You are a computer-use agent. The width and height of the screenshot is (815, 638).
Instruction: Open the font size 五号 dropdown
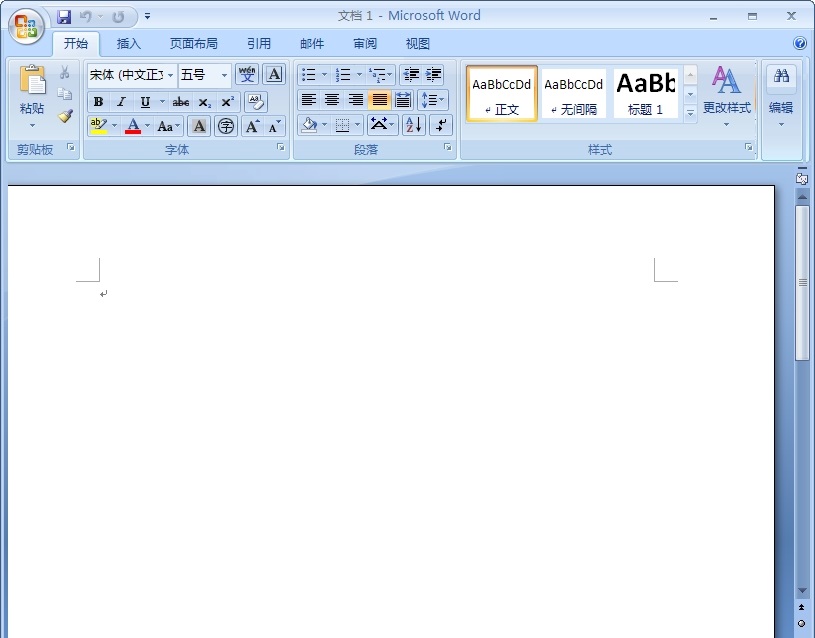click(225, 75)
